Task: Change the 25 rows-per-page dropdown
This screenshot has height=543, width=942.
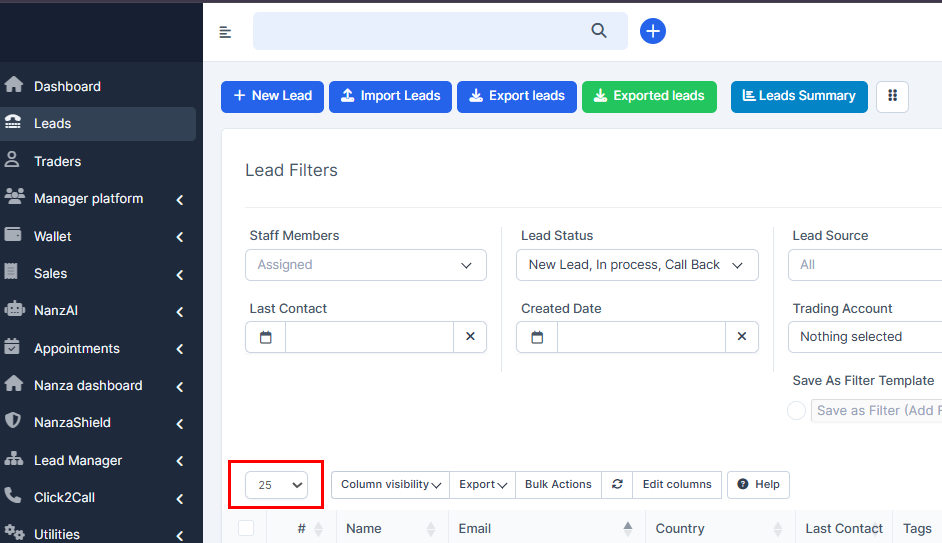Action: tap(277, 485)
